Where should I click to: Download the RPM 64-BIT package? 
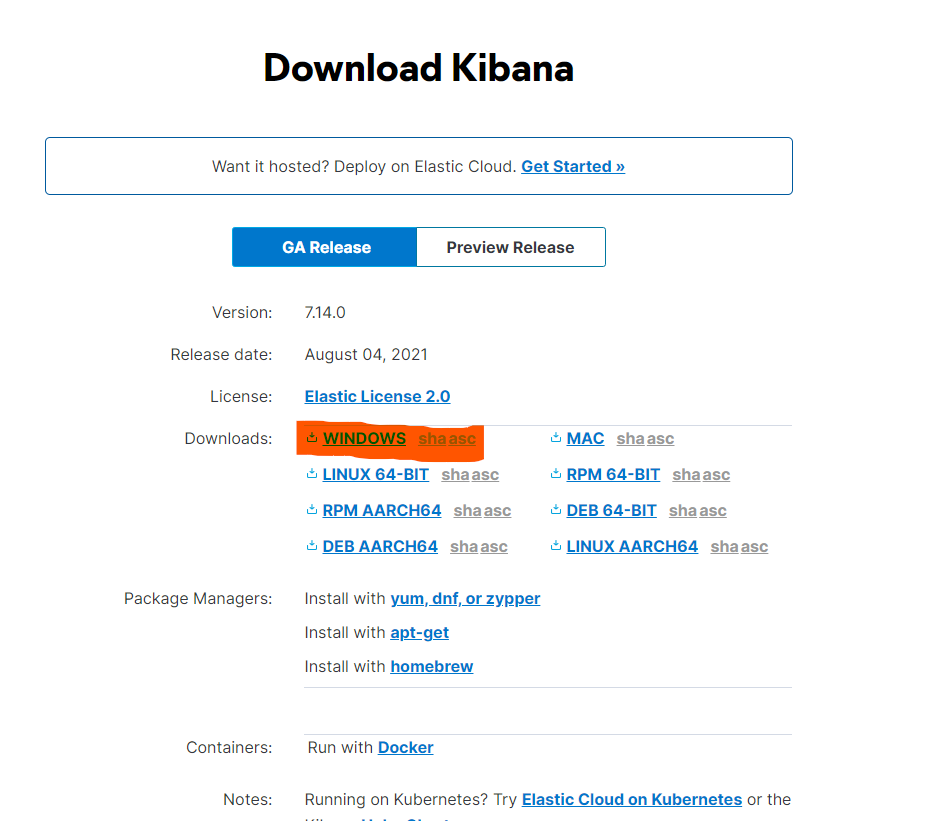pyautogui.click(x=613, y=475)
